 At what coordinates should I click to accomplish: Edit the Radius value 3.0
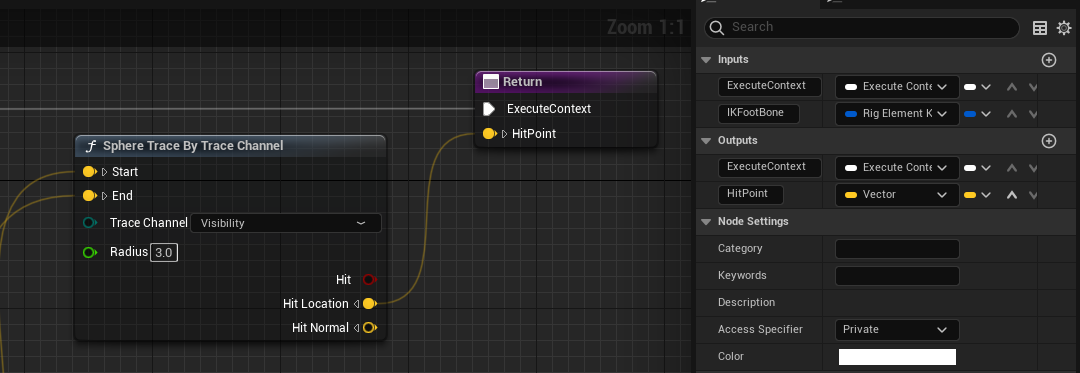click(x=164, y=253)
